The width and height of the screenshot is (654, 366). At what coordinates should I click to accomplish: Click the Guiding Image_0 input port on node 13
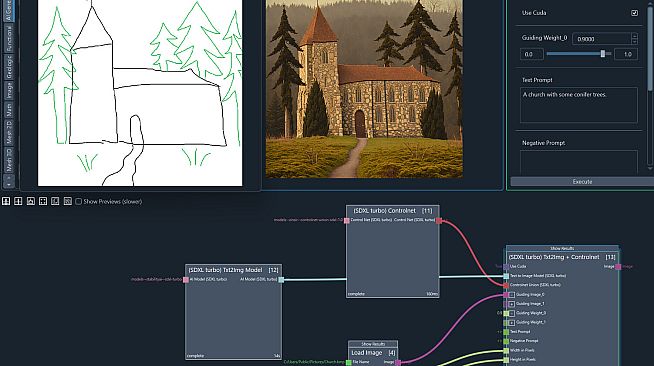click(506, 295)
